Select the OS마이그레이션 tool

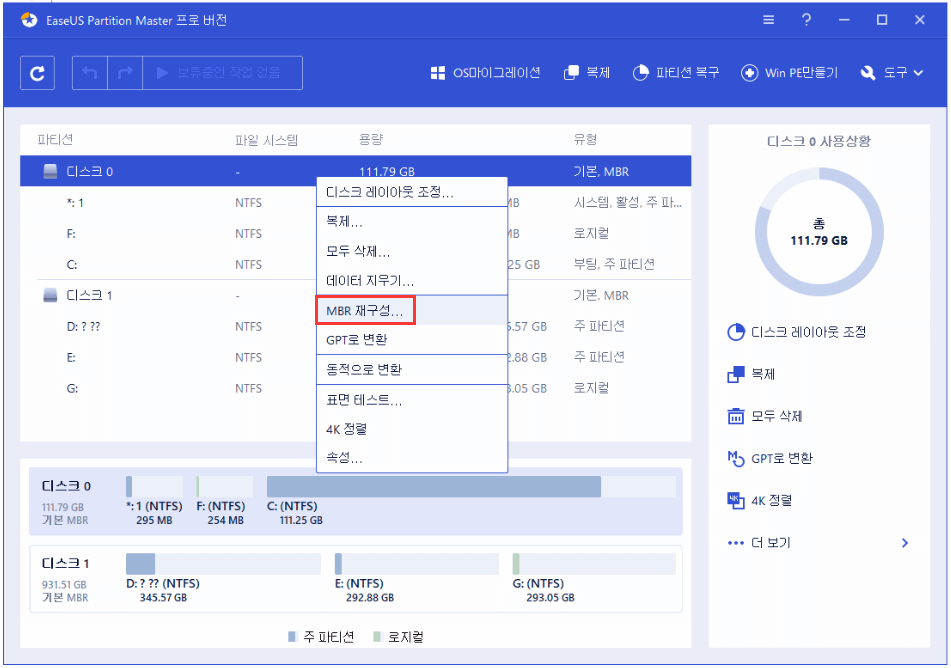(x=487, y=72)
